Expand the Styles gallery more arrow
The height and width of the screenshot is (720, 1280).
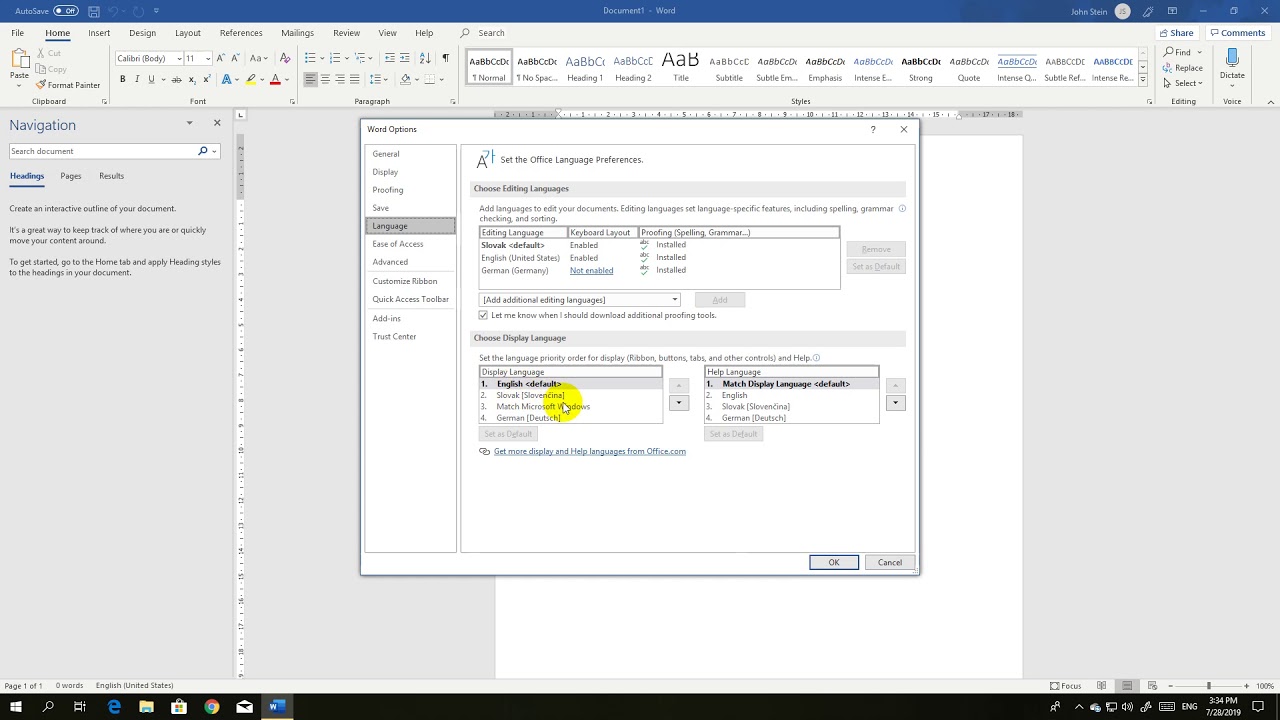(x=1143, y=79)
